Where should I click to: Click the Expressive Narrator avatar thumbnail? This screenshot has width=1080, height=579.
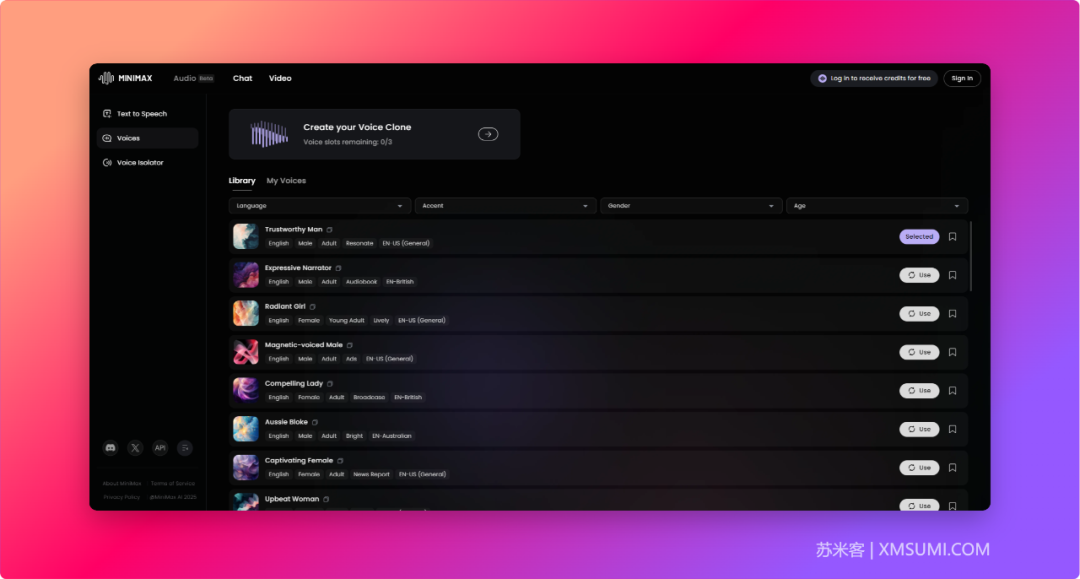click(x=246, y=275)
